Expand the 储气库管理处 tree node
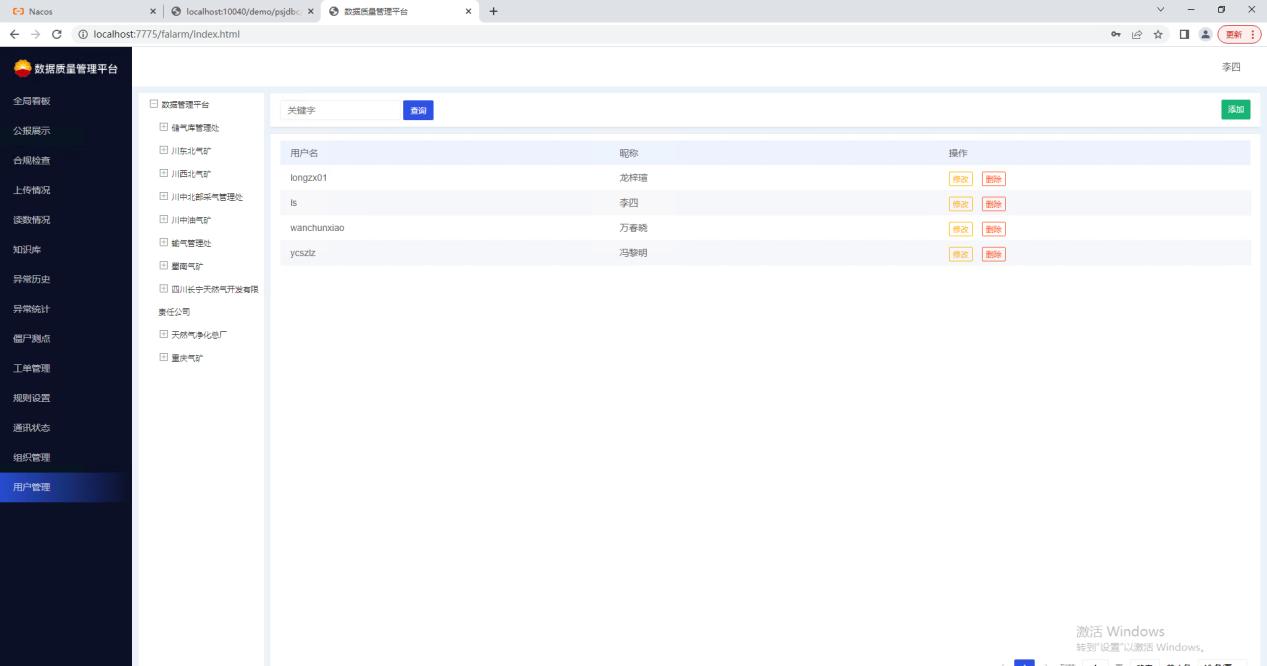The image size is (1267, 666). pyautogui.click(x=164, y=127)
